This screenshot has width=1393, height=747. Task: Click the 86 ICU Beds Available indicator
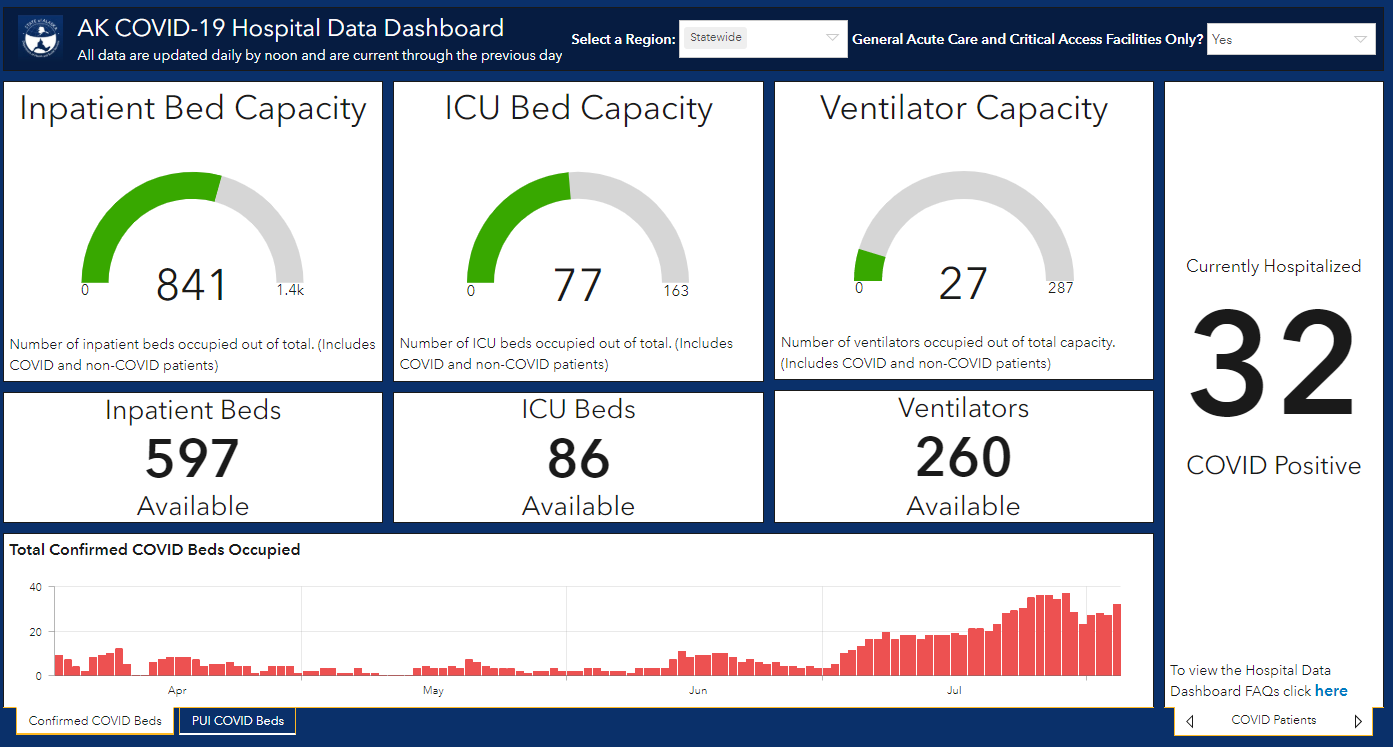click(578, 458)
